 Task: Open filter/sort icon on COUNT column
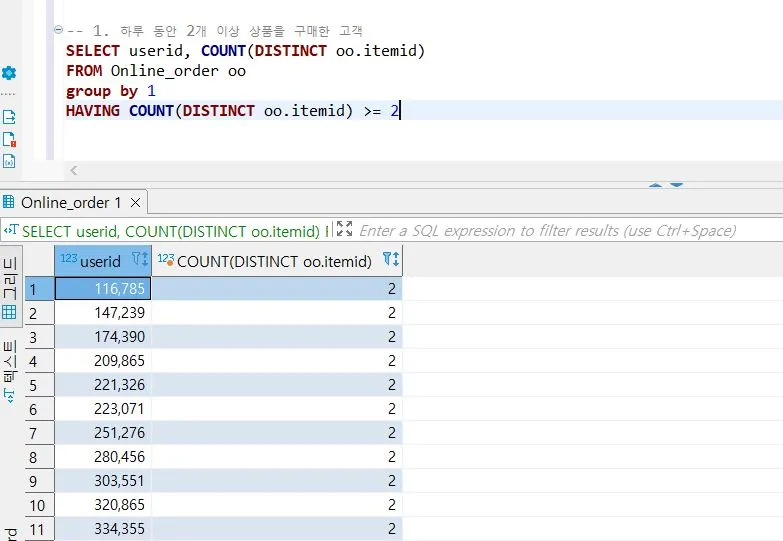391,259
